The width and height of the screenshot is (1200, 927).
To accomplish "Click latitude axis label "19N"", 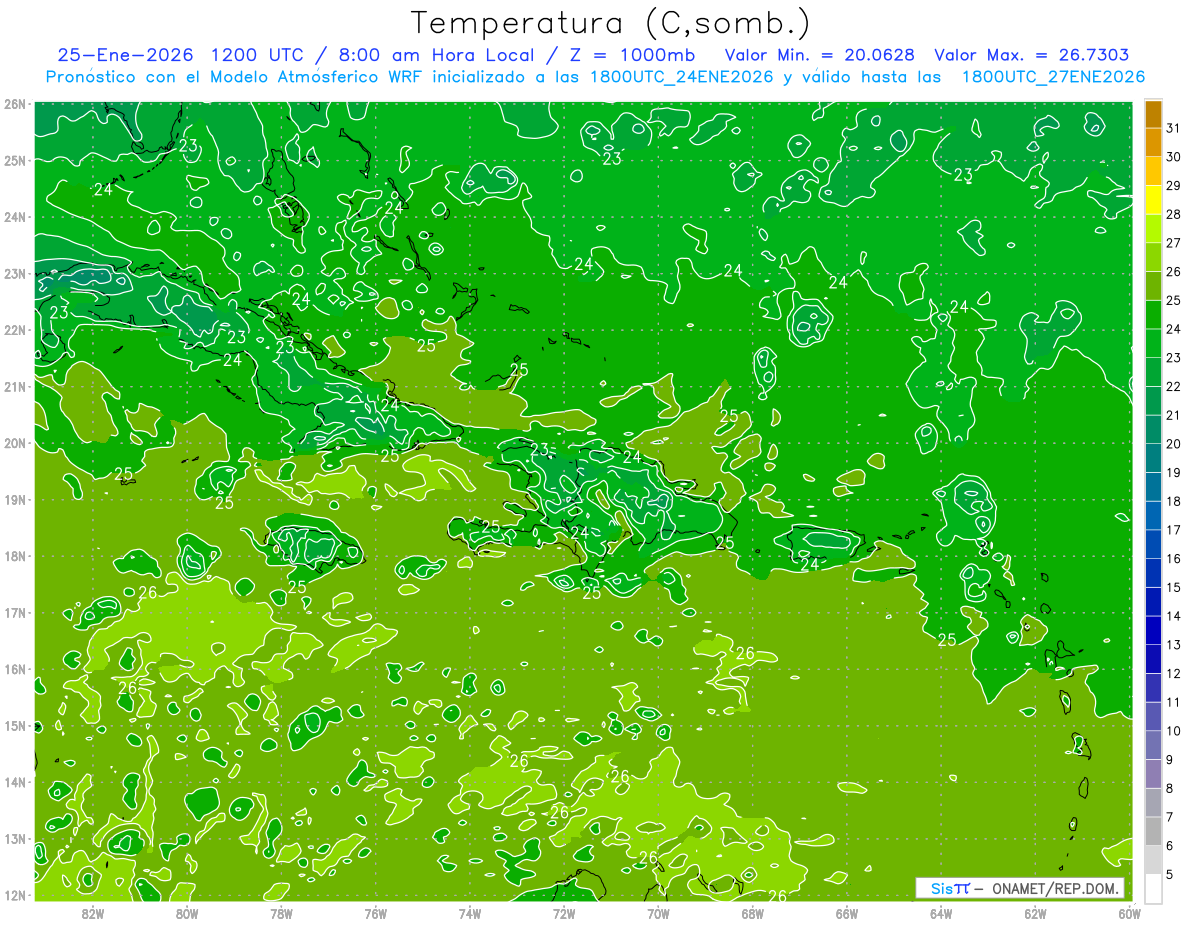I will click(x=14, y=500).
